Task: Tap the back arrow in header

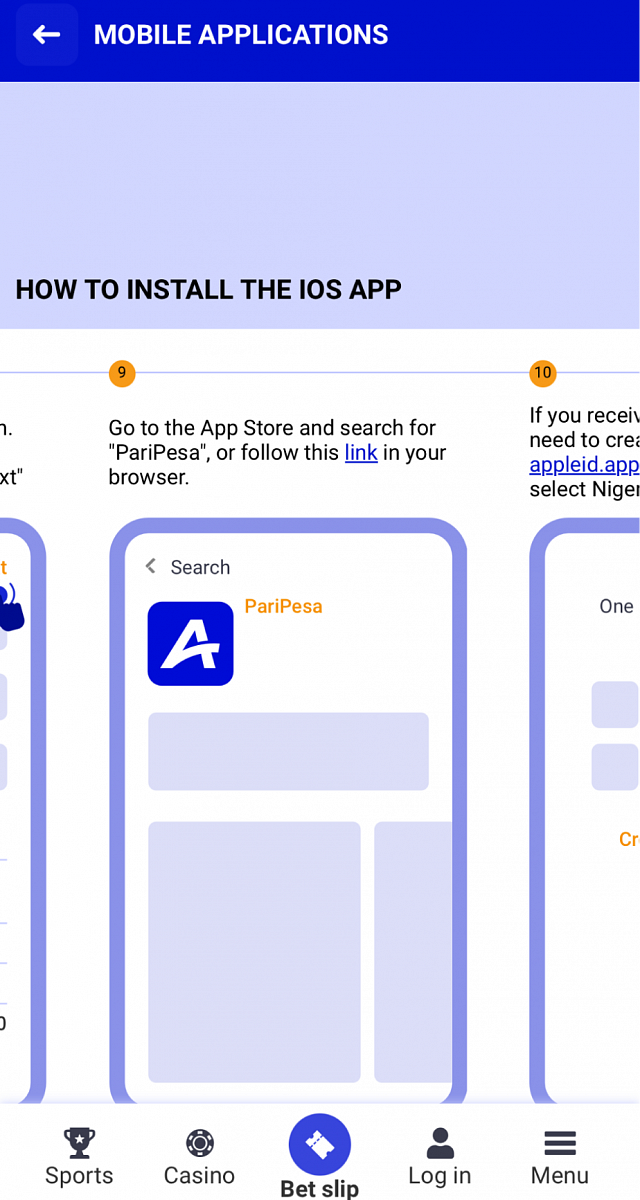Action: pyautogui.click(x=46, y=35)
